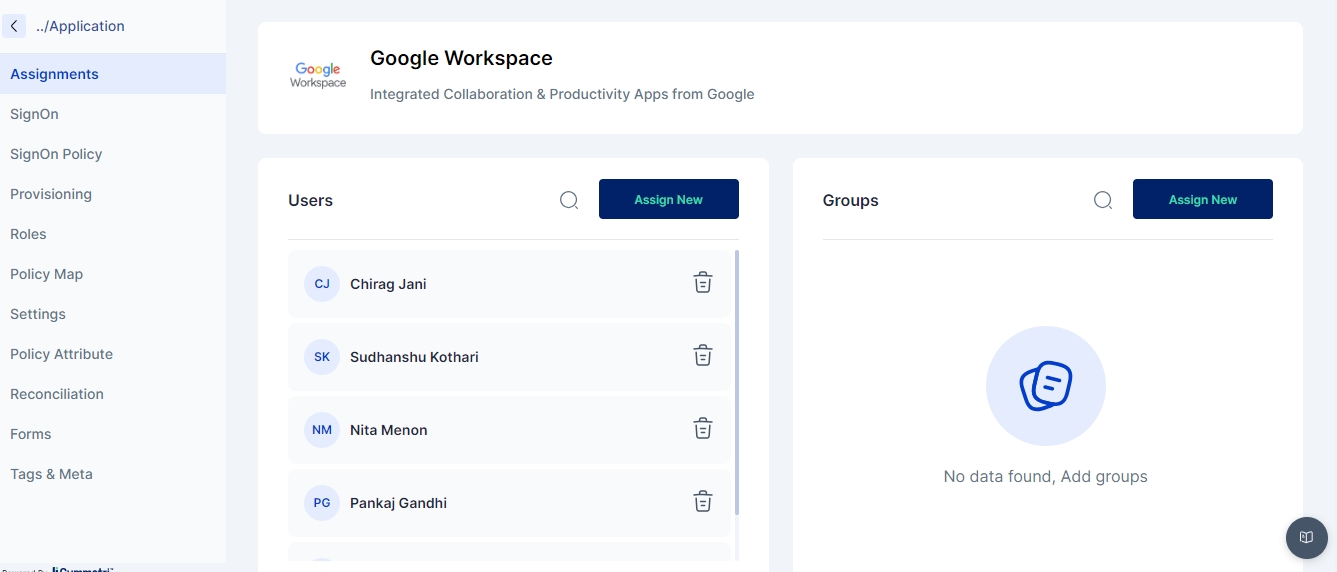
Task: Select Chirag Jani CJ avatar
Action: coord(322,284)
